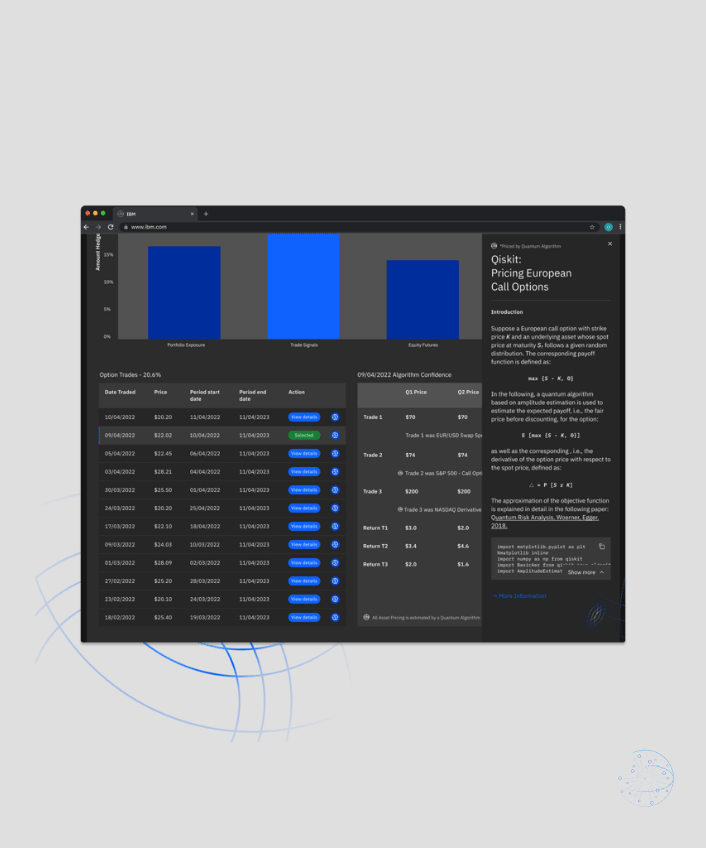Select the Trade 3 row label
Screen dimensions: 706x848
373,492
